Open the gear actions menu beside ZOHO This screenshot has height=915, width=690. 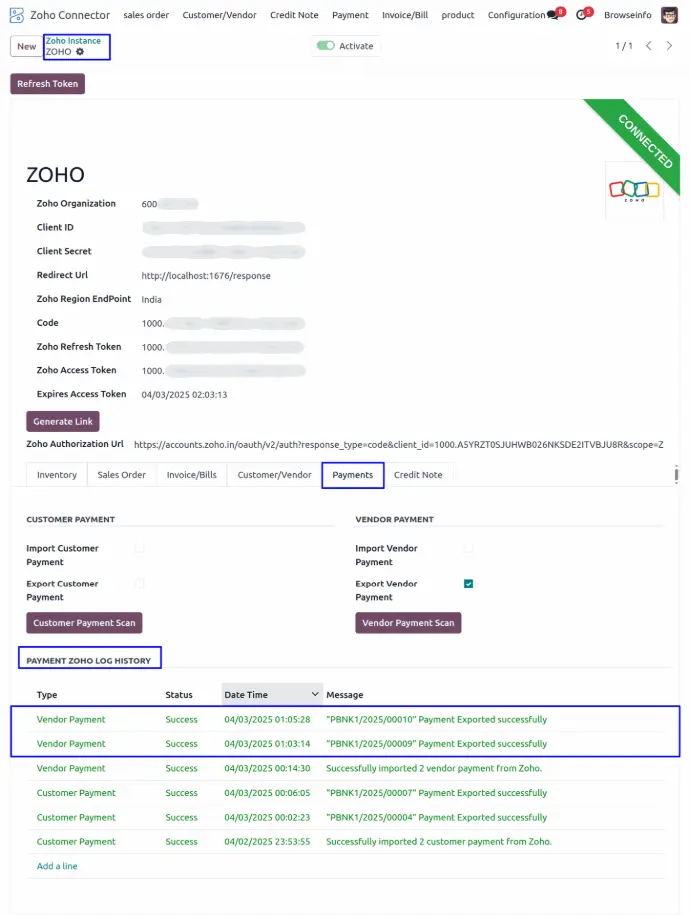tap(80, 52)
